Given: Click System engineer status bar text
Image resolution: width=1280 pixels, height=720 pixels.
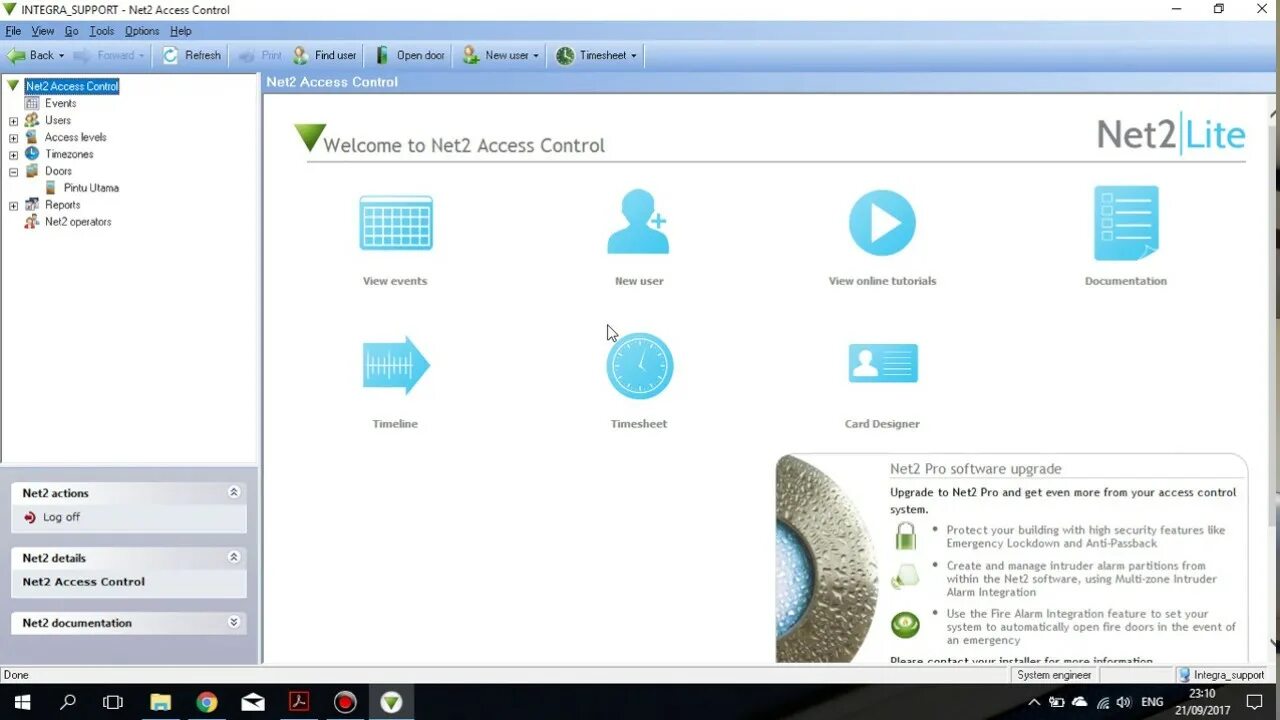Looking at the screenshot, I should point(1054,675).
